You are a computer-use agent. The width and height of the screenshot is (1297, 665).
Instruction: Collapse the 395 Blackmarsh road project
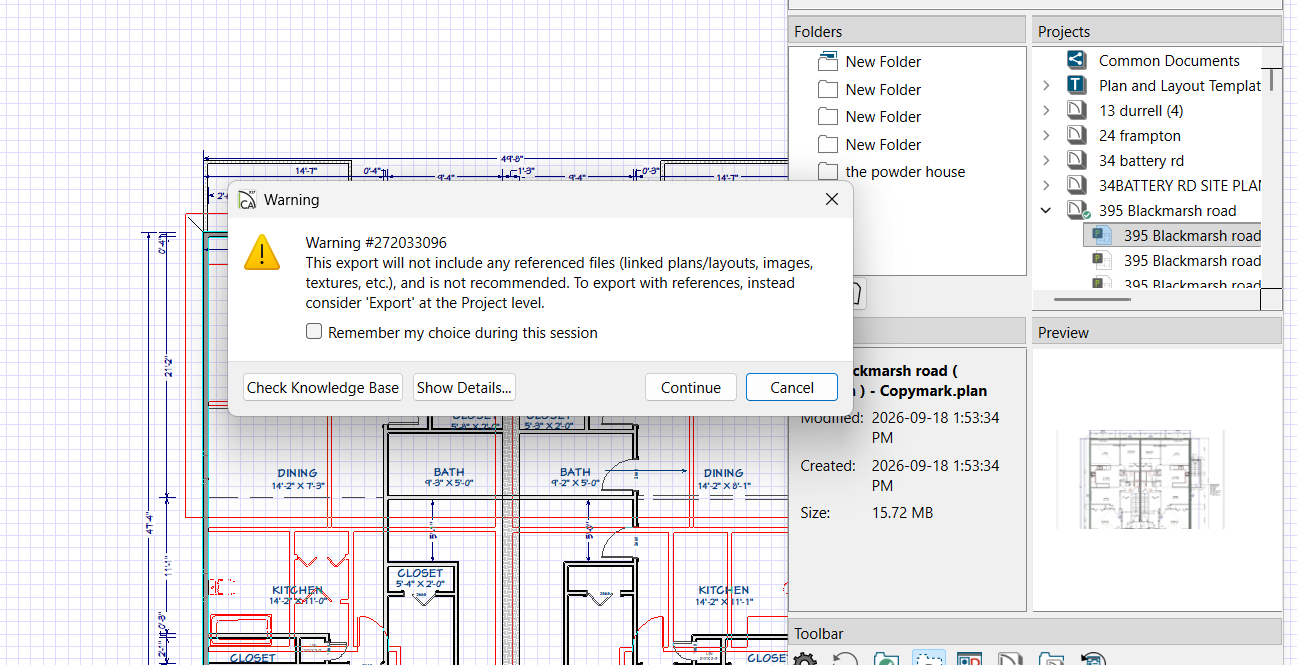click(x=1046, y=210)
